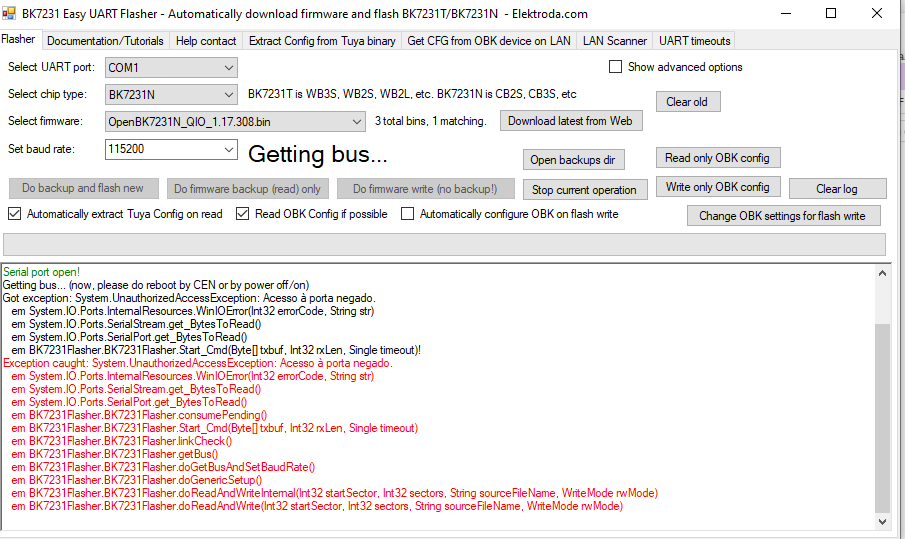The image size is (905, 539).
Task: Click the 'linkCheck()' log line
Action: pos(121,441)
